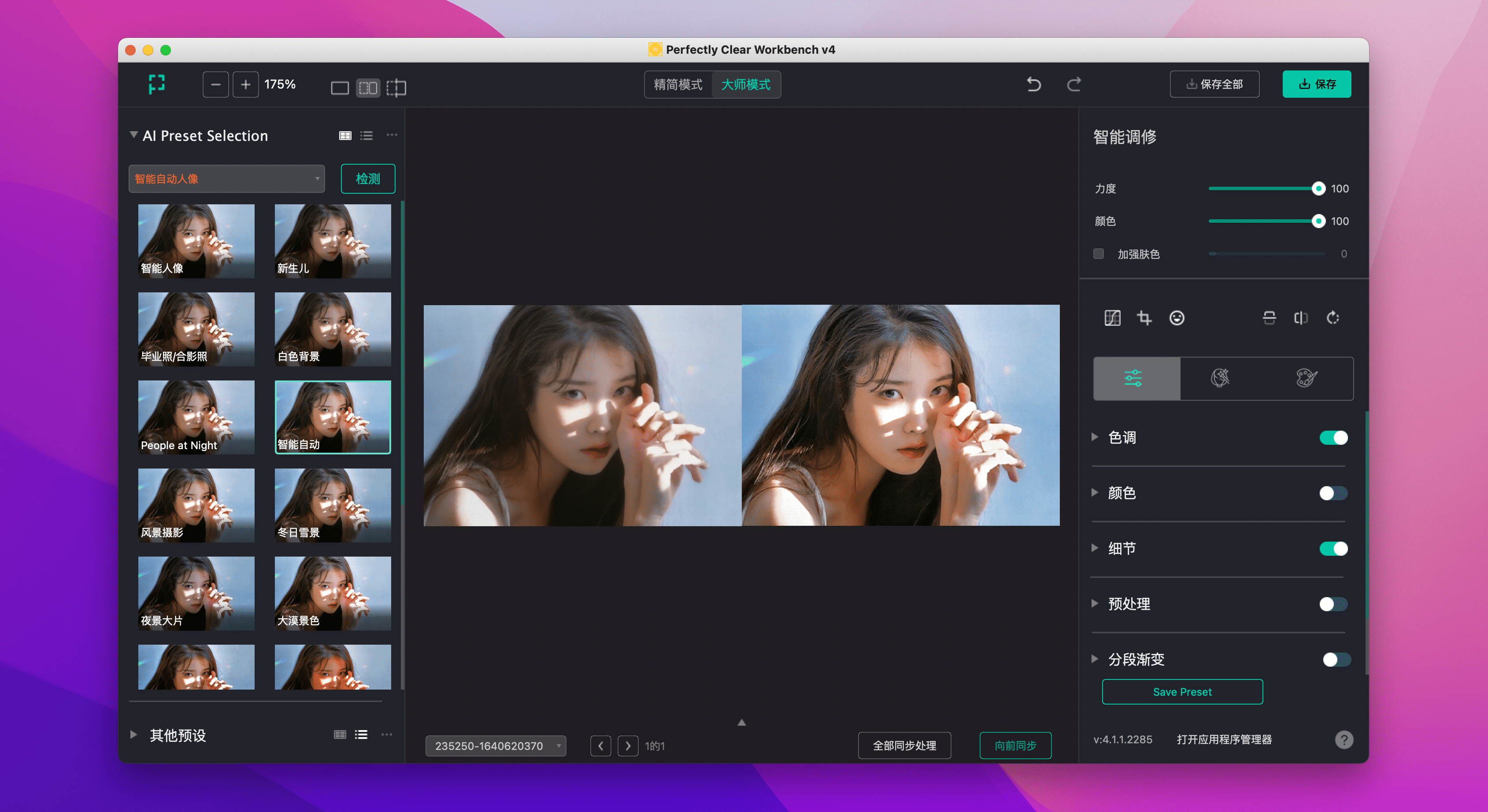Enable the 颜色 adjustments toggle

[x=1333, y=493]
